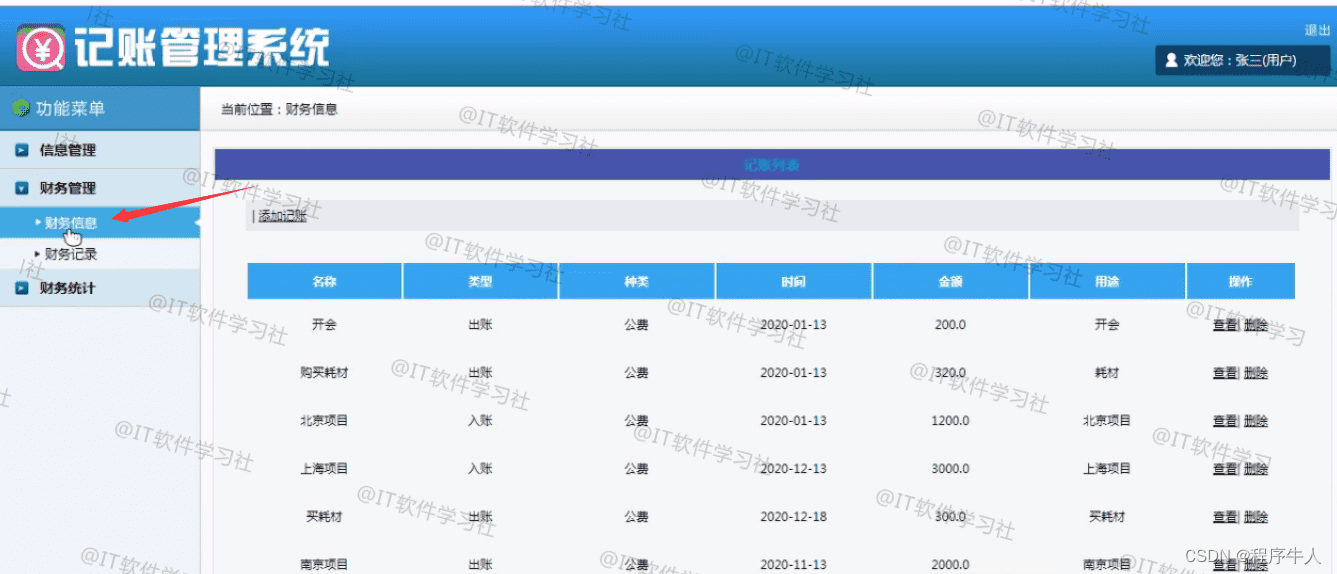The height and width of the screenshot is (574, 1337).
Task: Click the 入账 type cell in 北京项目 row
Action: [x=480, y=421]
